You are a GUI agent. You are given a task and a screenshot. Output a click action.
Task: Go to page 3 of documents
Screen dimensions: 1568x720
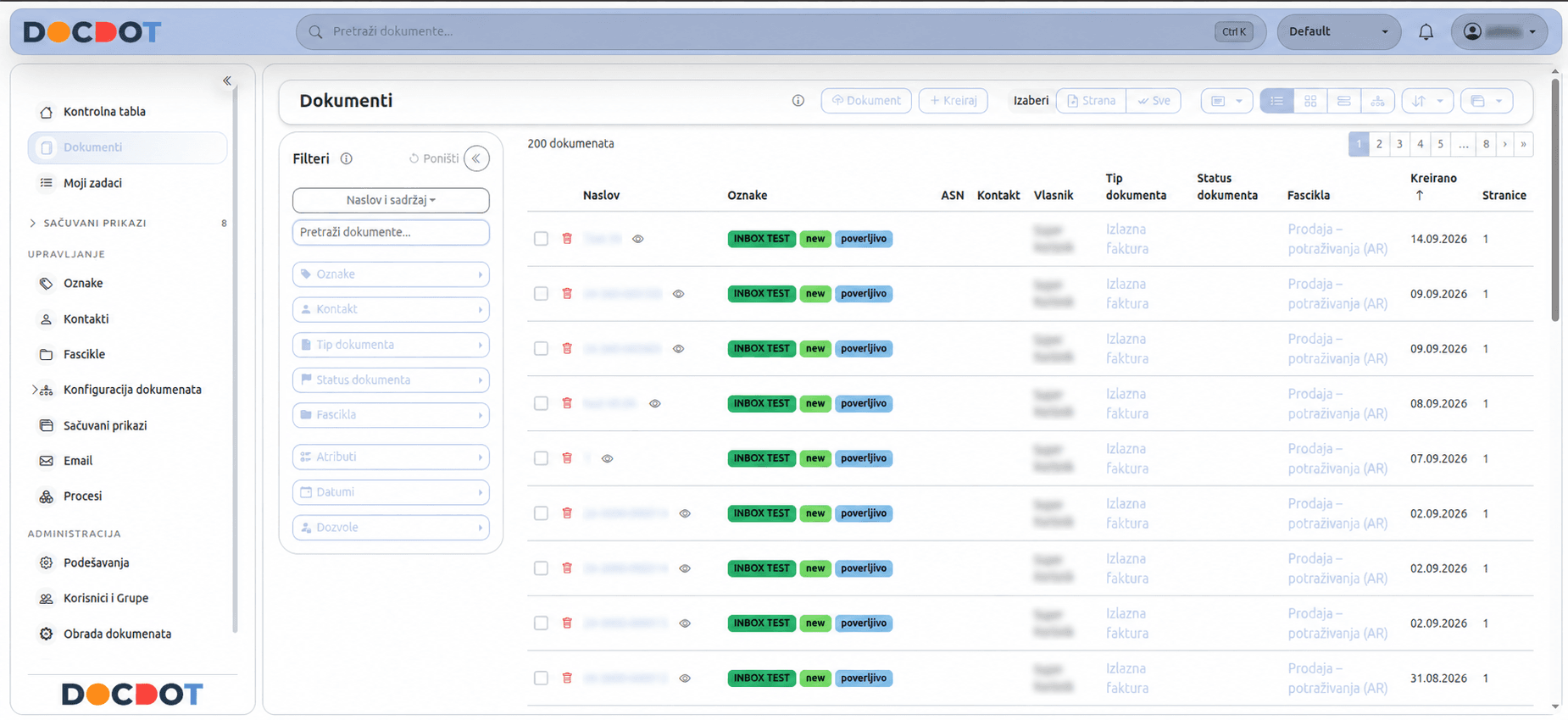pyautogui.click(x=1399, y=145)
